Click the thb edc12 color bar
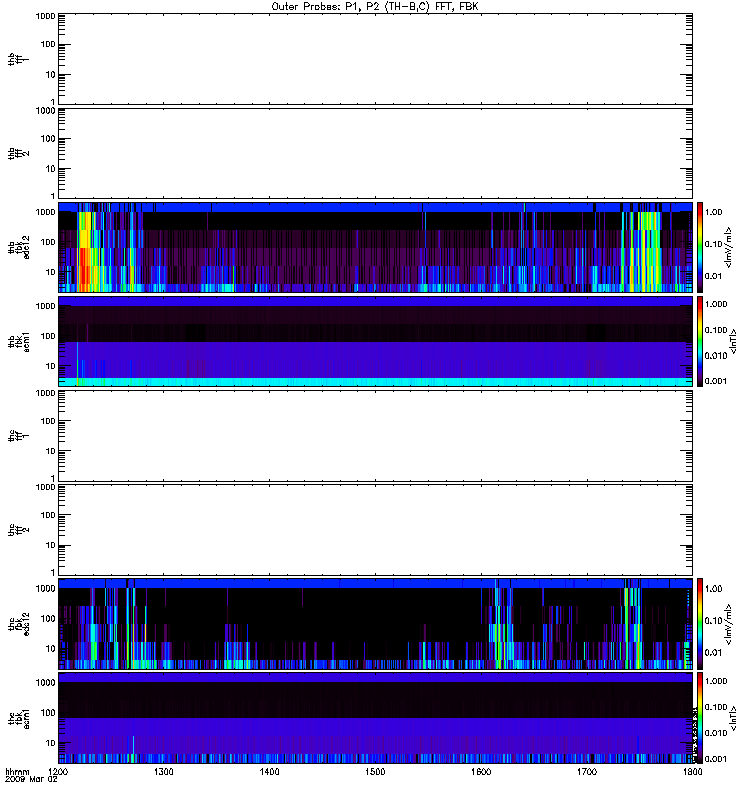 click(700, 247)
